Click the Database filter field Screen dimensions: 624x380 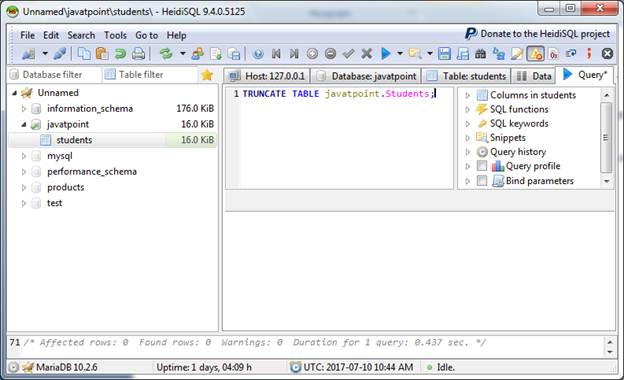point(55,75)
